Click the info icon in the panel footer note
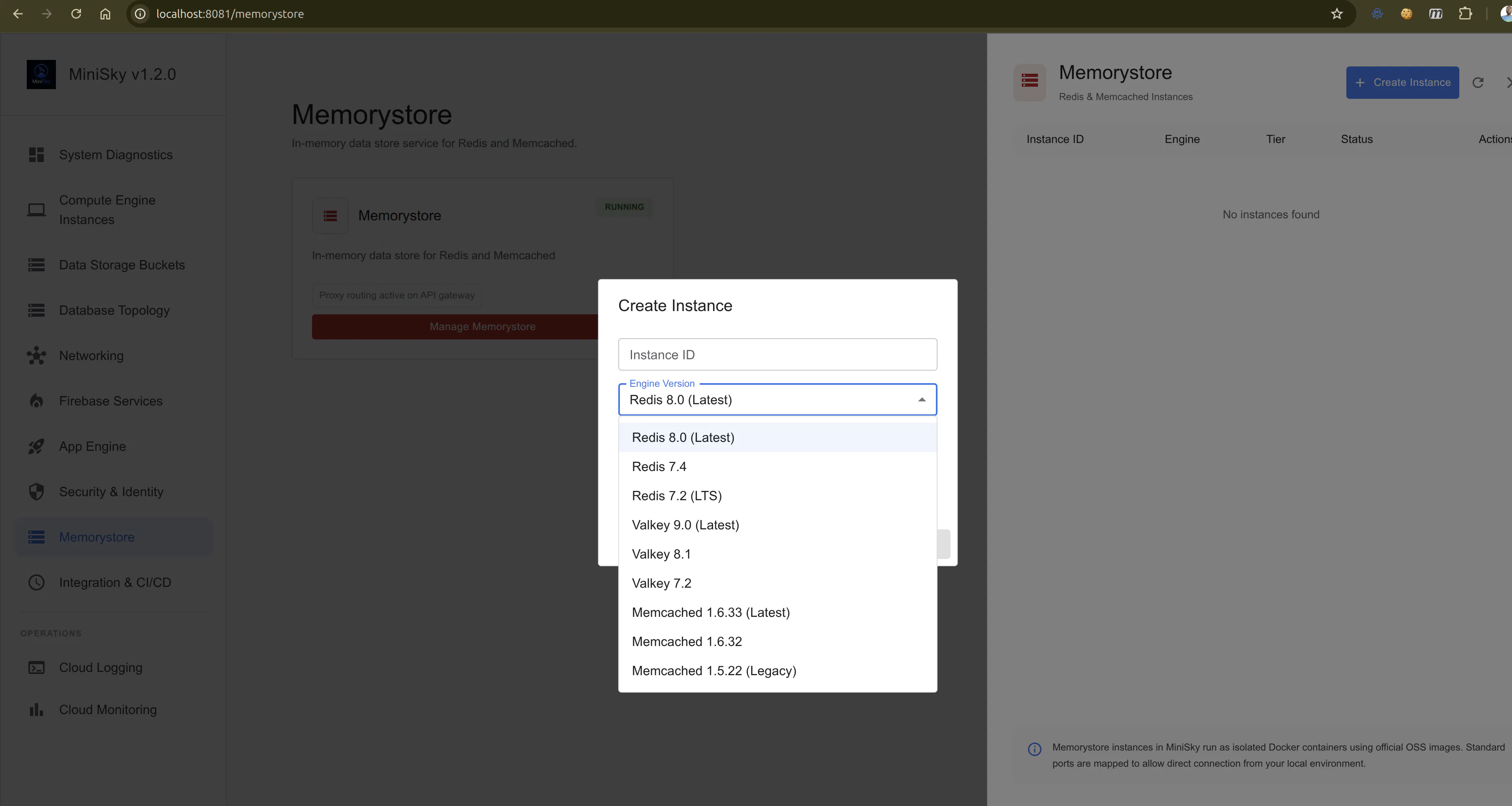The height and width of the screenshot is (806, 1512). [x=1034, y=749]
